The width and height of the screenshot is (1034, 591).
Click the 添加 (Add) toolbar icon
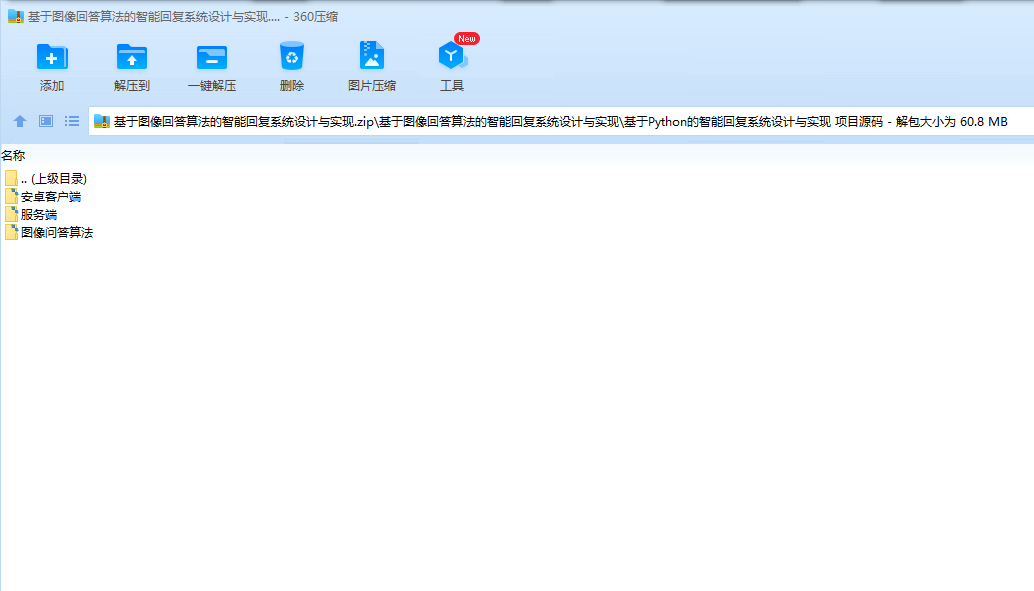[x=51, y=57]
